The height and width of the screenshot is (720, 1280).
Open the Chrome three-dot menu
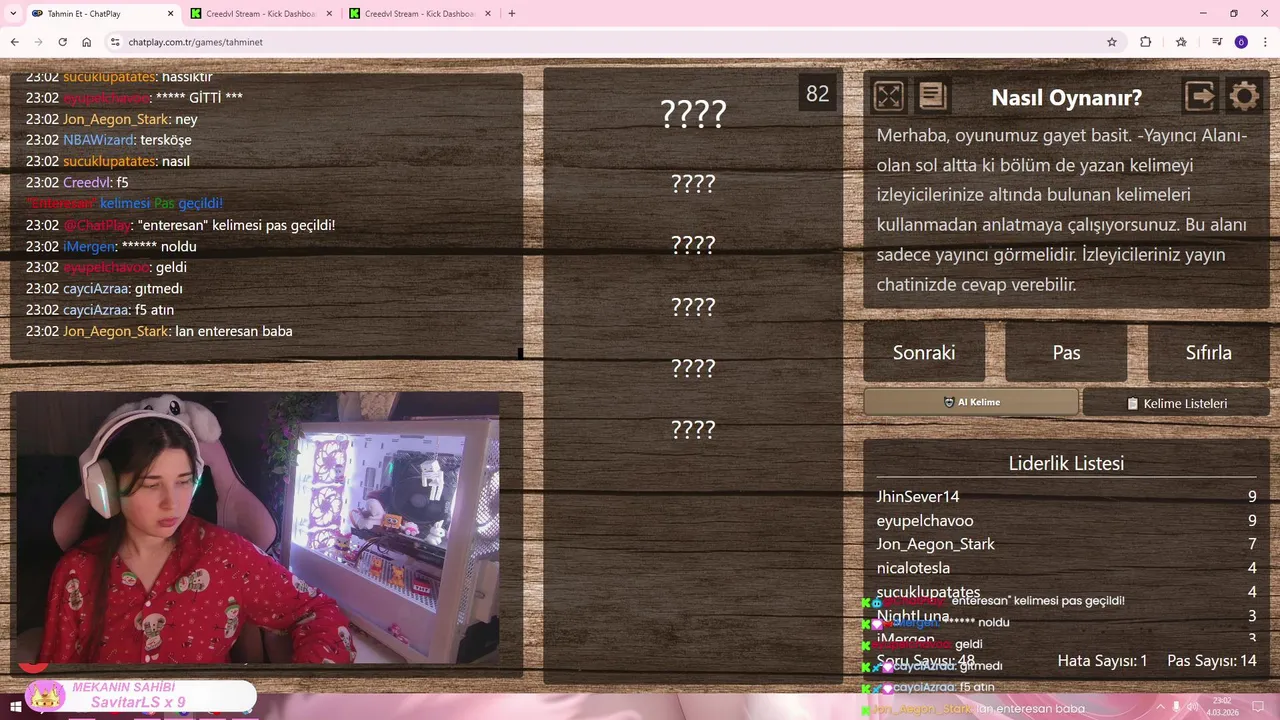pyautogui.click(x=1265, y=42)
